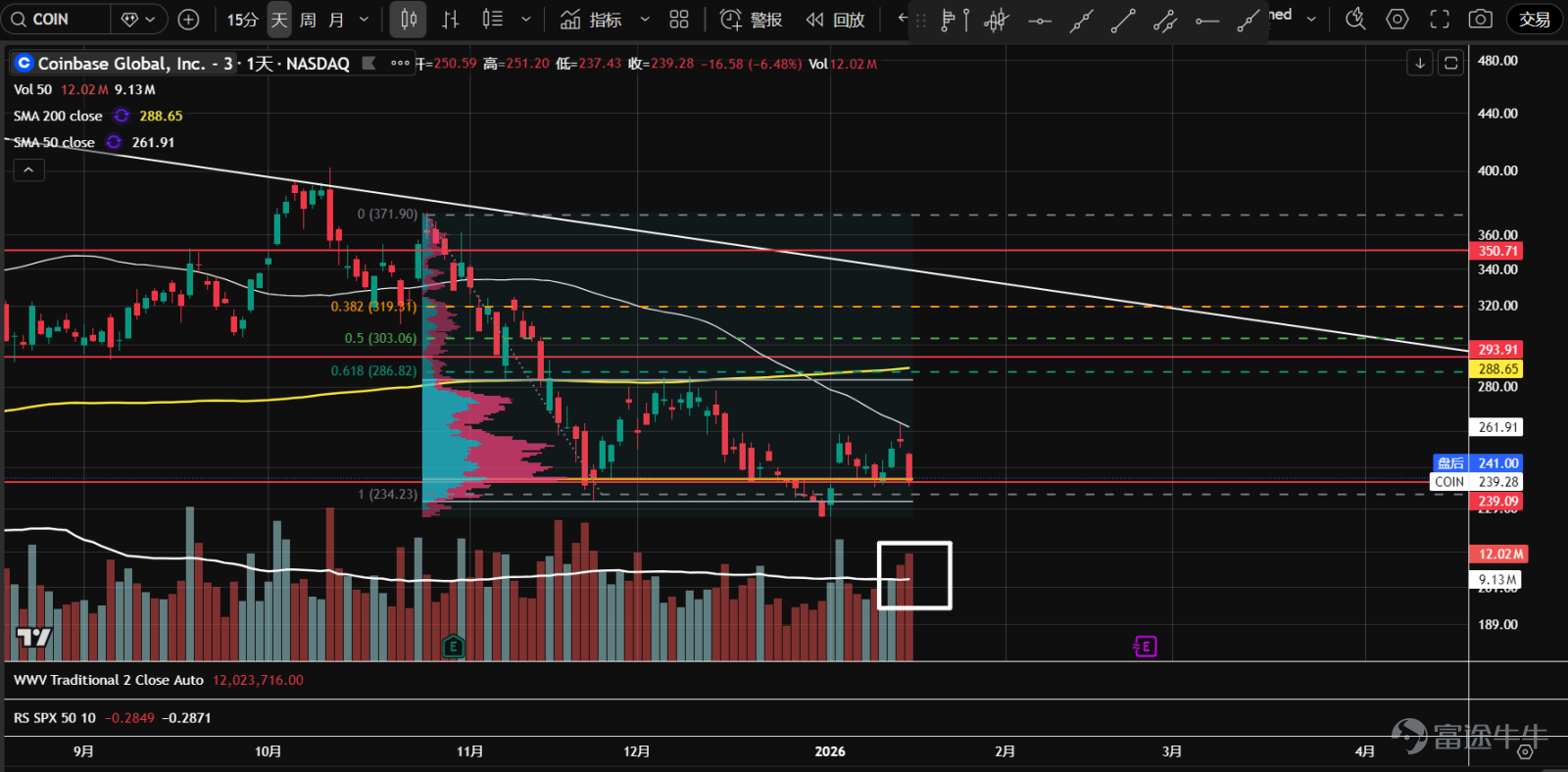Open the three-dot more menu in chart legend
Image resolution: width=1568 pixels, height=772 pixels.
click(400, 64)
